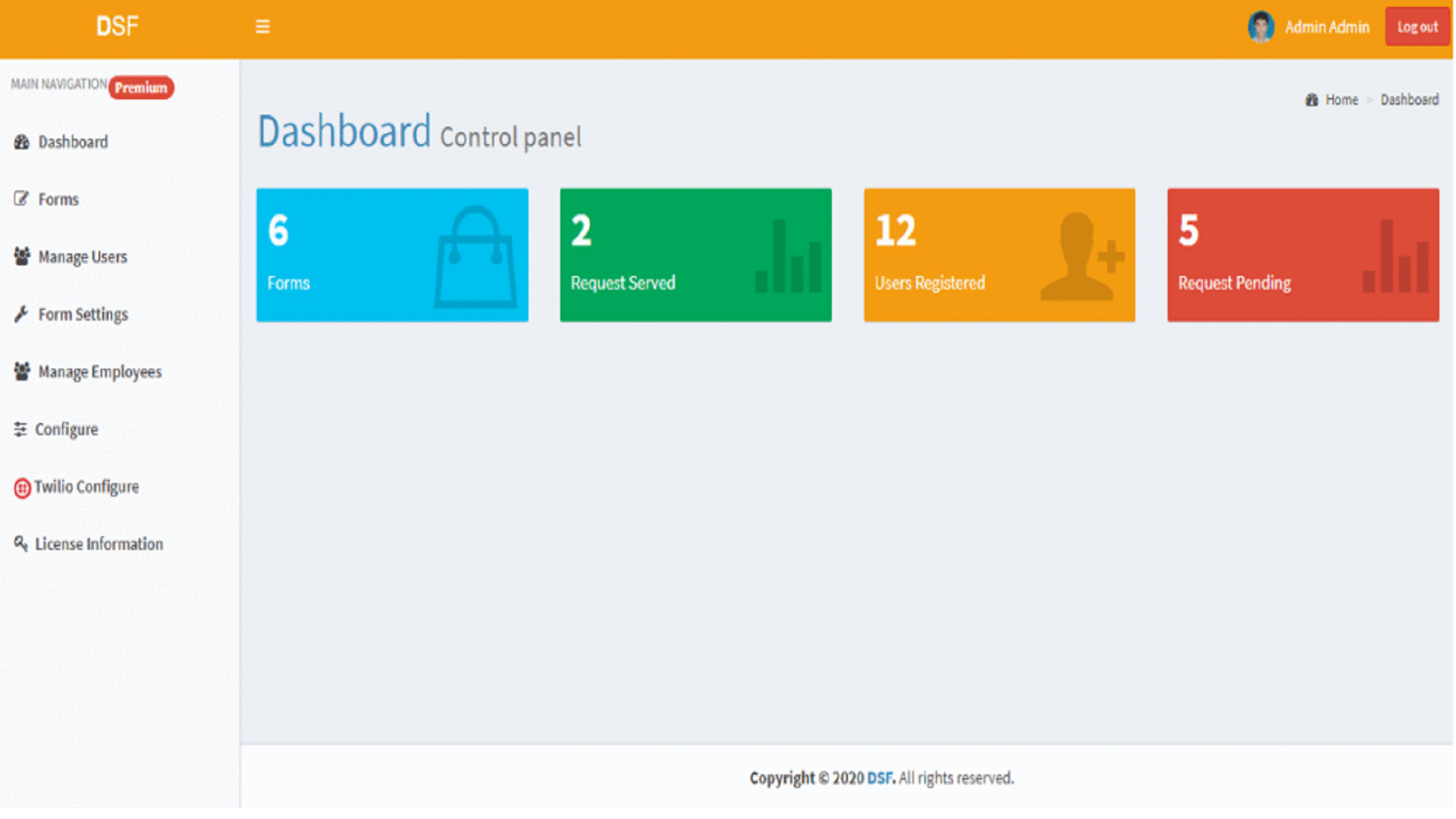Click the Forms edit icon in sidebar
This screenshot has height=819, width=1456.
click(21, 199)
